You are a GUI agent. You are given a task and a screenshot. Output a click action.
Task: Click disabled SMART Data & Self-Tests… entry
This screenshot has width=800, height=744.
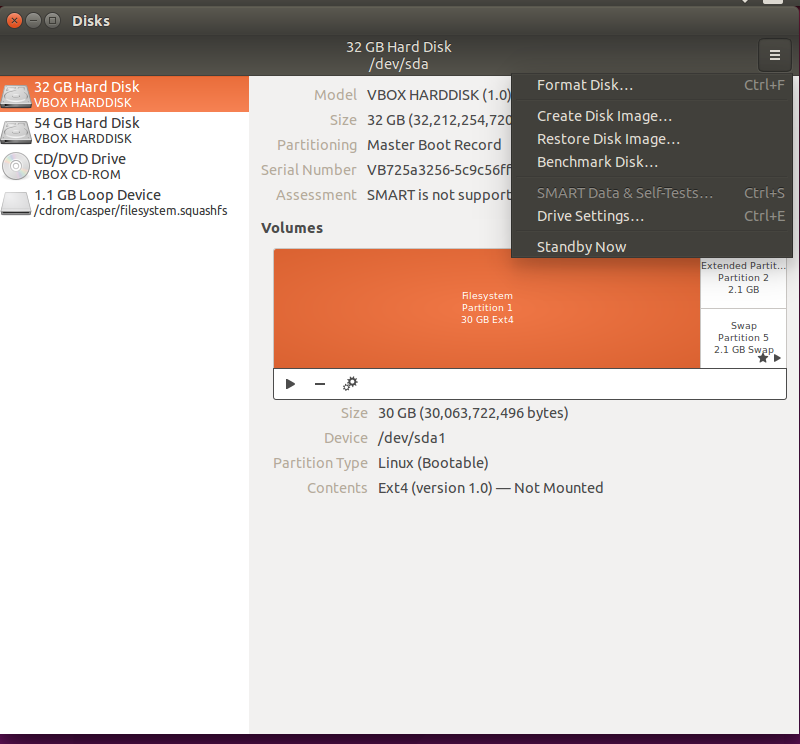(x=625, y=193)
